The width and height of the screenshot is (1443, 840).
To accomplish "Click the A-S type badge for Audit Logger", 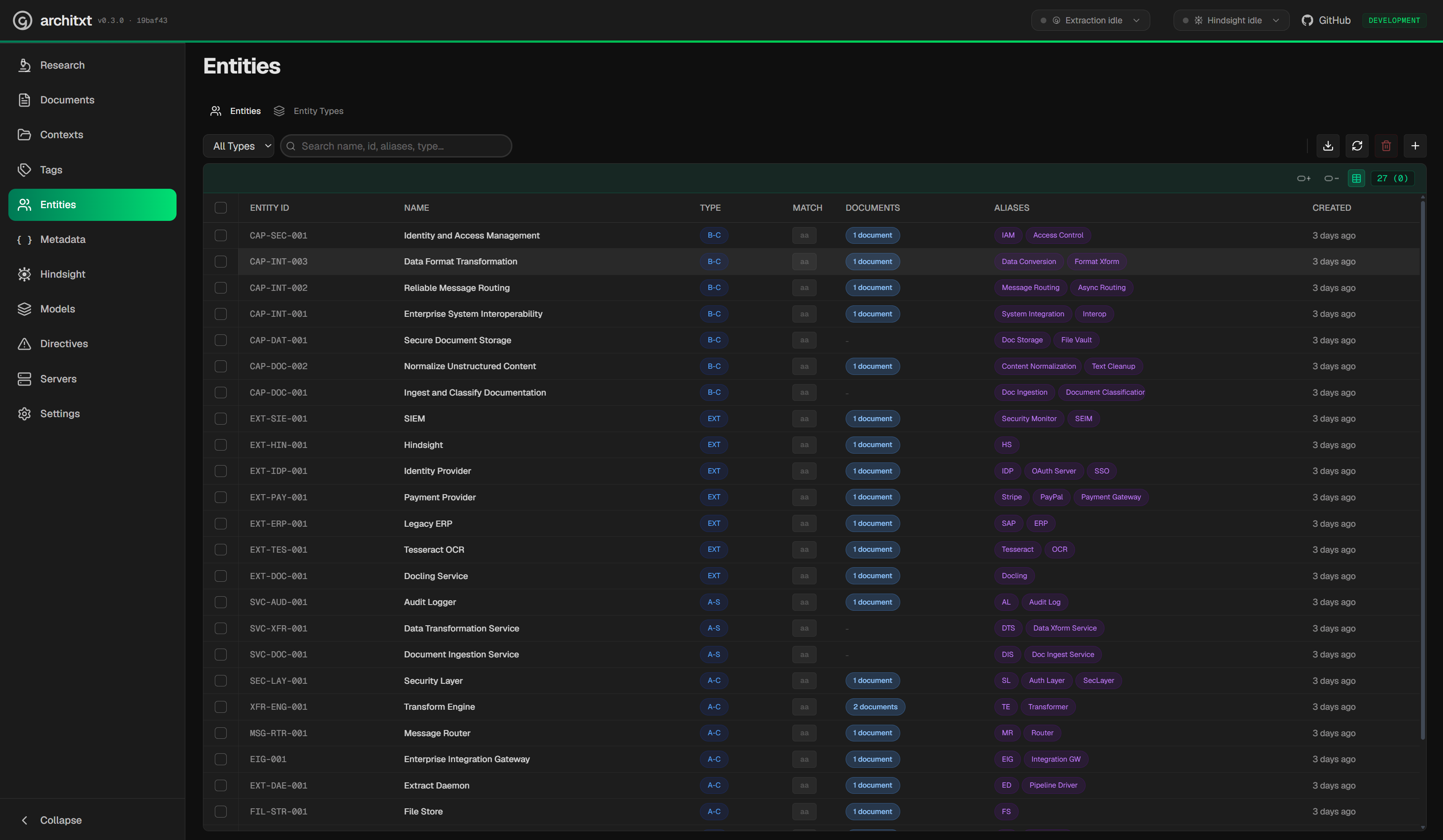I will 714,602.
